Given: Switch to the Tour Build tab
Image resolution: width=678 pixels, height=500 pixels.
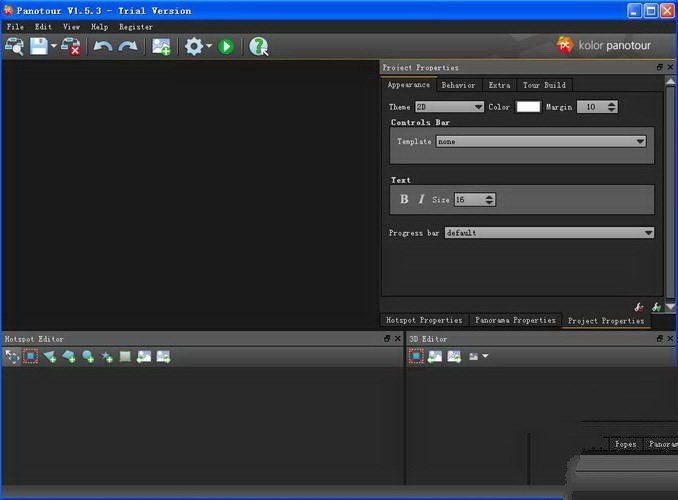Looking at the screenshot, I should click(544, 85).
